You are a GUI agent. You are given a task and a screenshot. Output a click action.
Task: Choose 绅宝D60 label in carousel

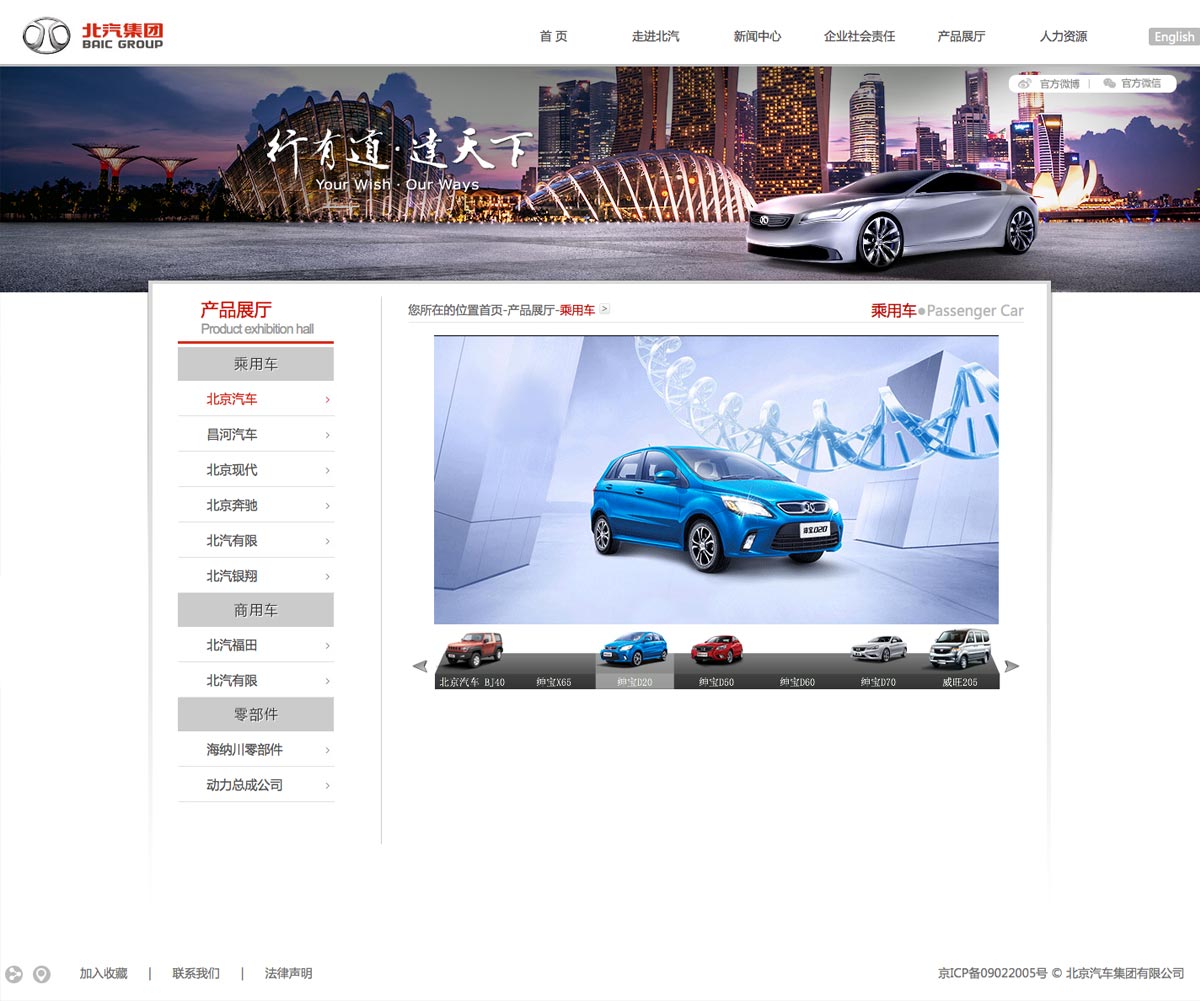point(797,682)
